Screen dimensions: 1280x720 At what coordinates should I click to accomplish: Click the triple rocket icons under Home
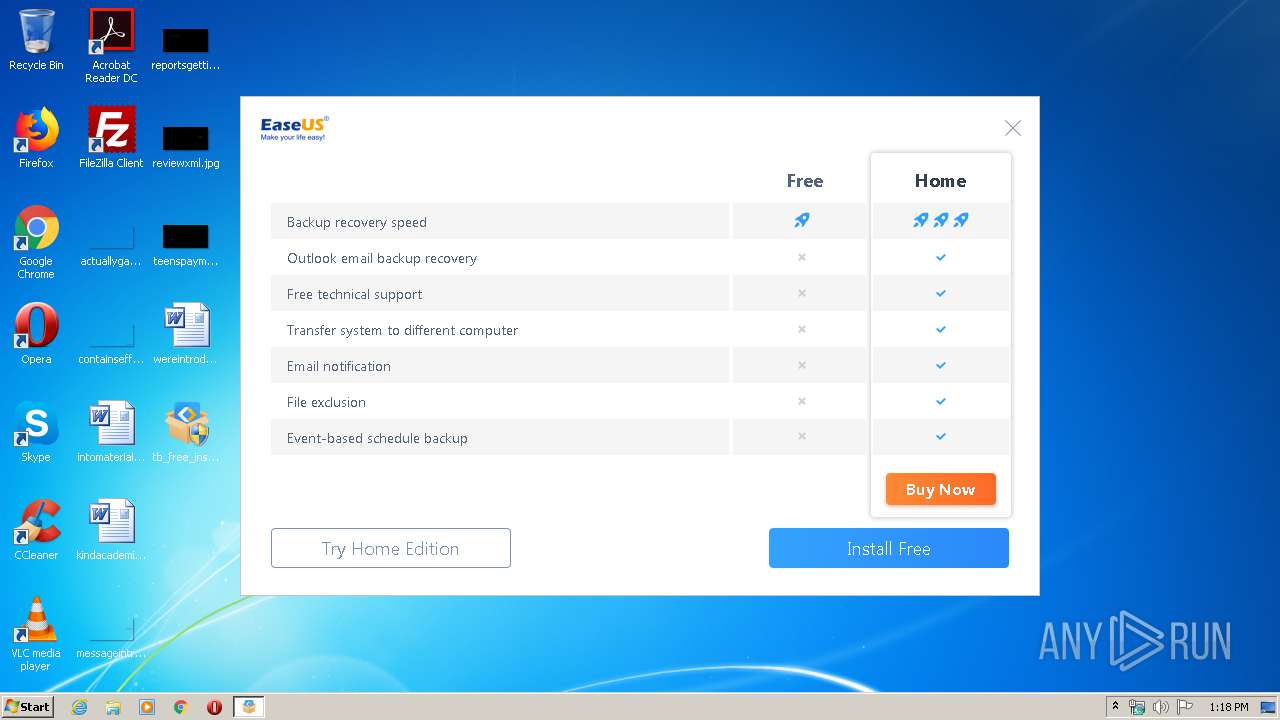940,220
